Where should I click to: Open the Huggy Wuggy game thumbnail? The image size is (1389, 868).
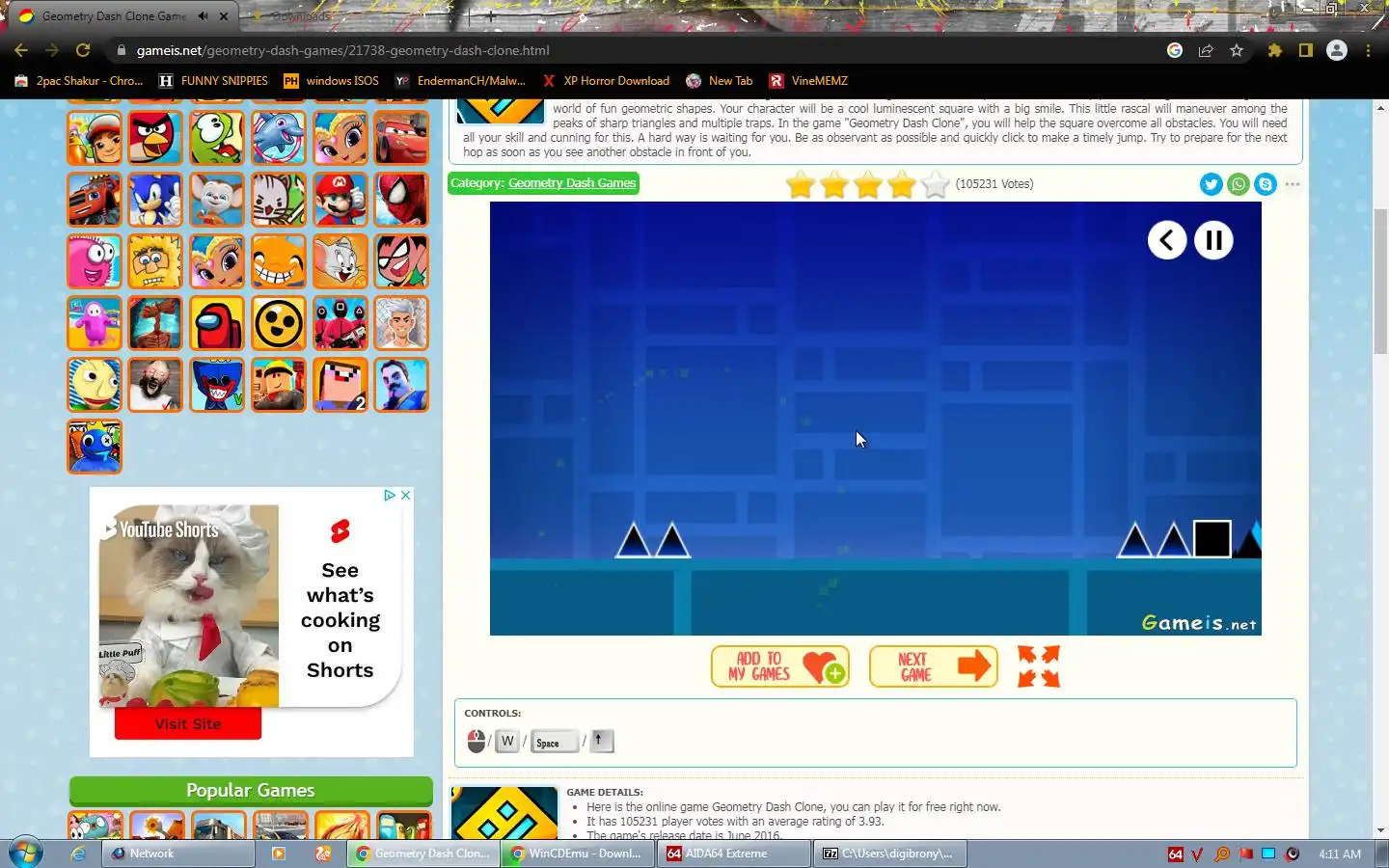coord(217,385)
